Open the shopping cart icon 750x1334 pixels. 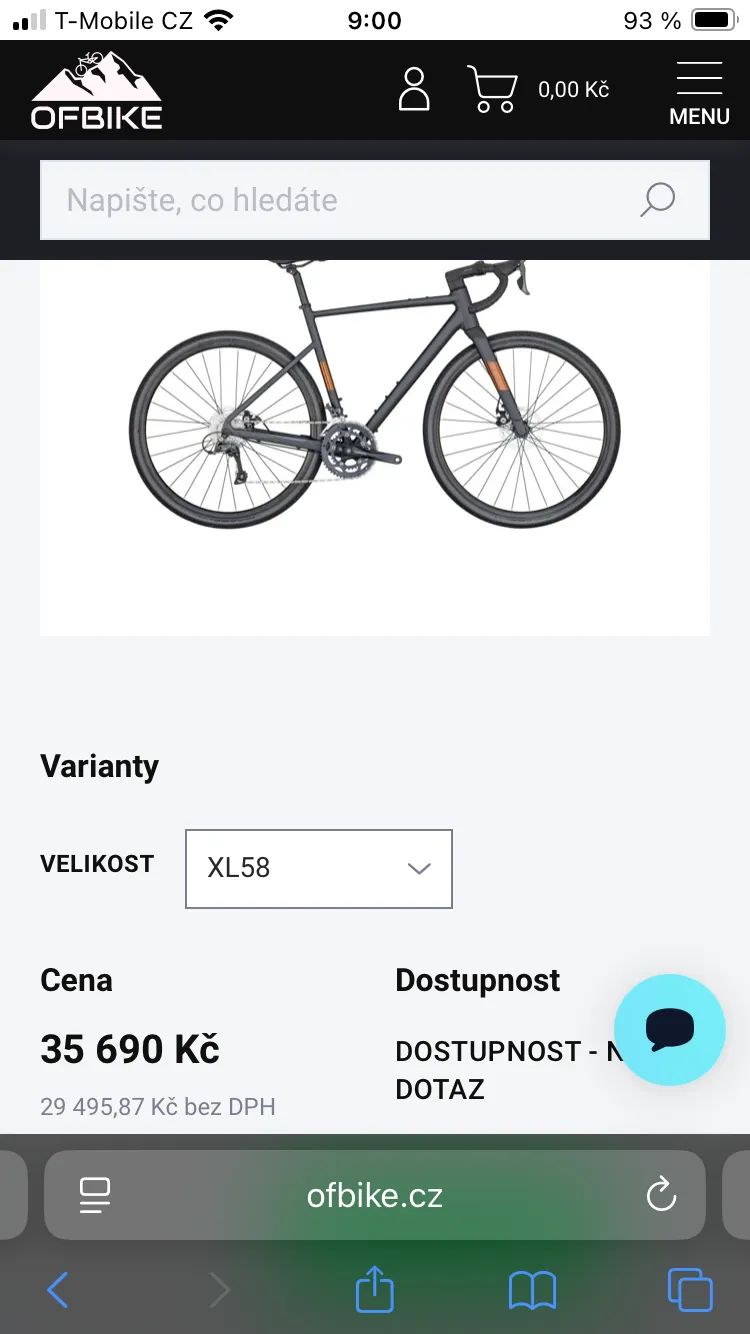click(x=492, y=90)
